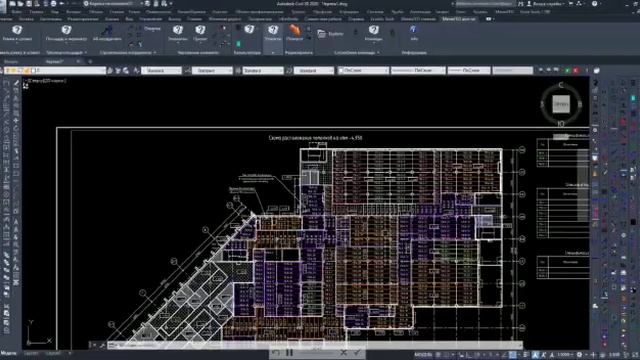Click the workspace gear icon in status bar
This screenshot has height=360, width=640.
(579, 355)
